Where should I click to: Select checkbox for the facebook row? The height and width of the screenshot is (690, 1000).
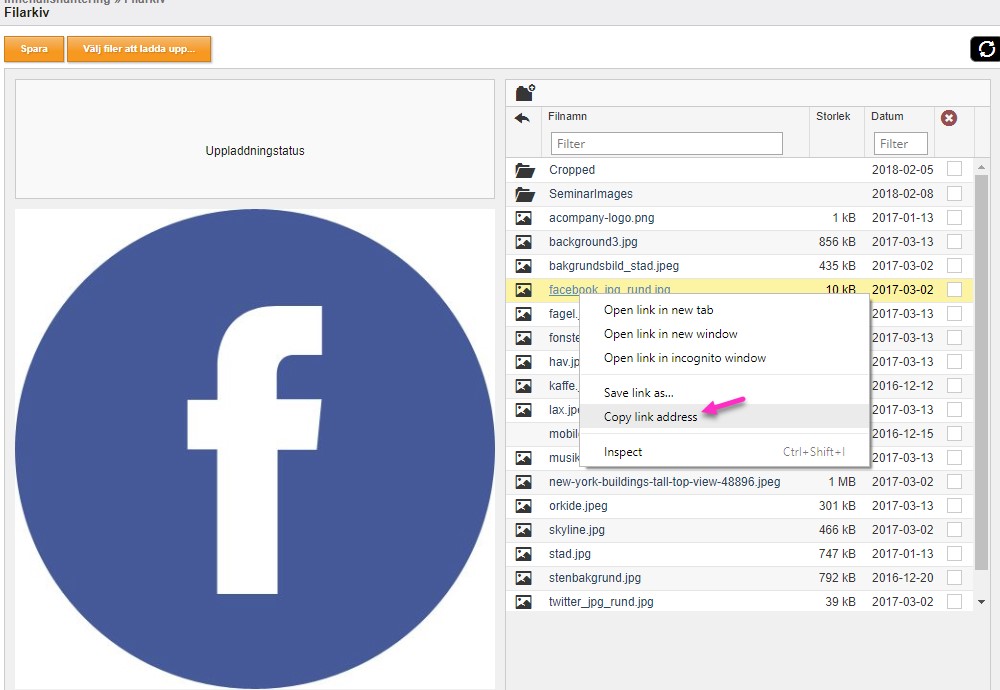955,290
